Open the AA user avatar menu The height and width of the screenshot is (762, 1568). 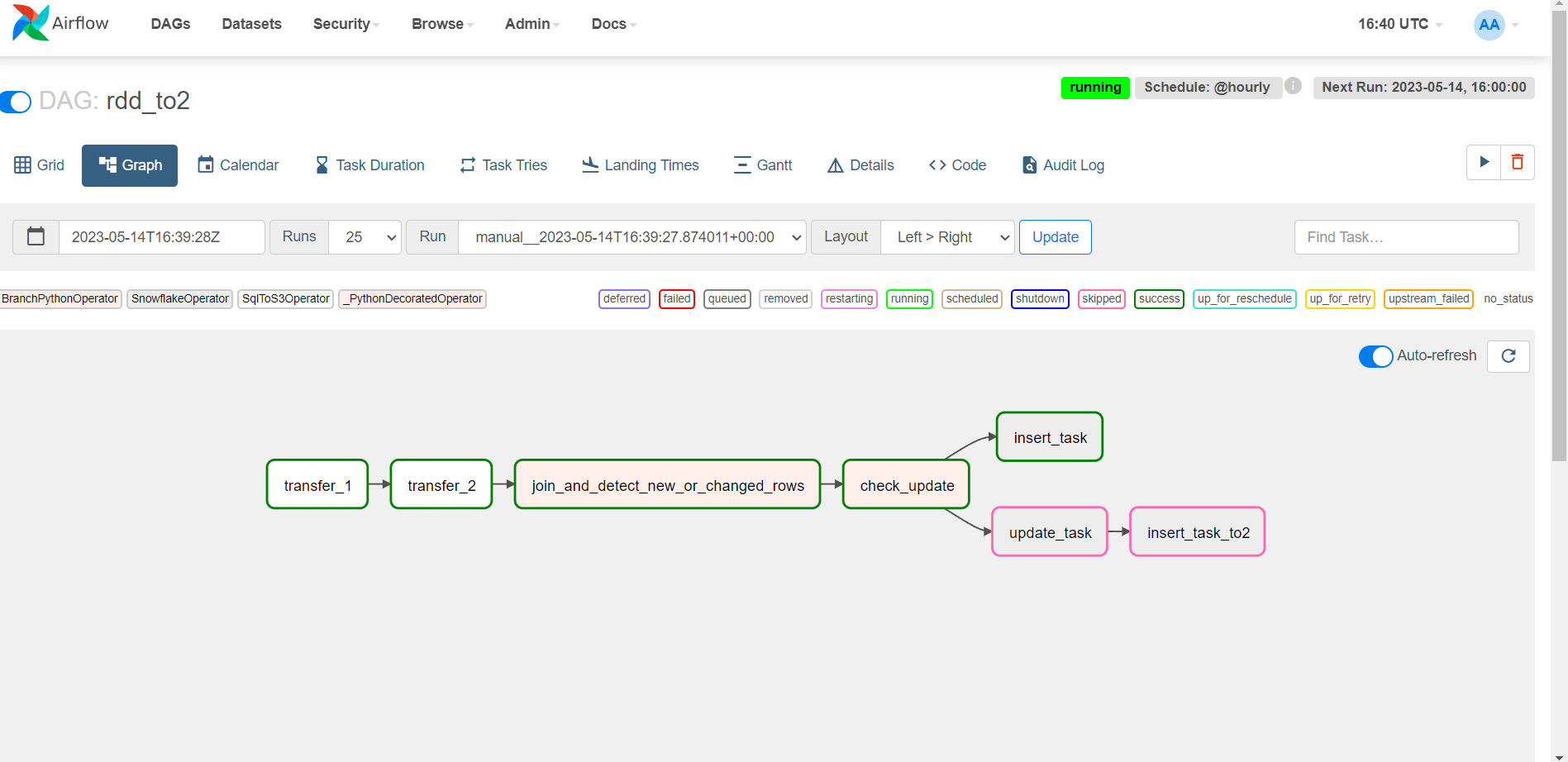coord(1489,24)
